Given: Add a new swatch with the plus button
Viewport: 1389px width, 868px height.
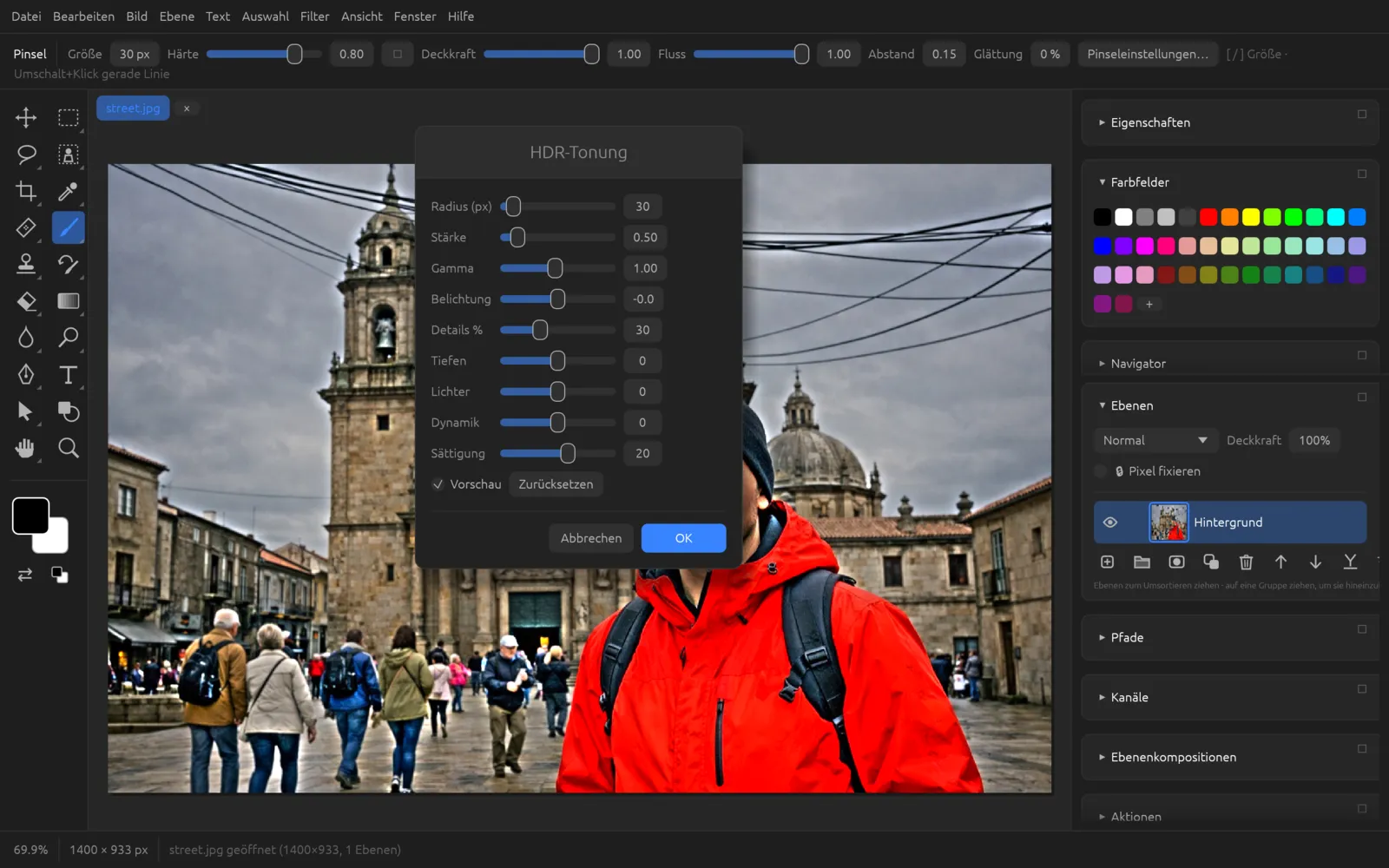Looking at the screenshot, I should click(1149, 305).
